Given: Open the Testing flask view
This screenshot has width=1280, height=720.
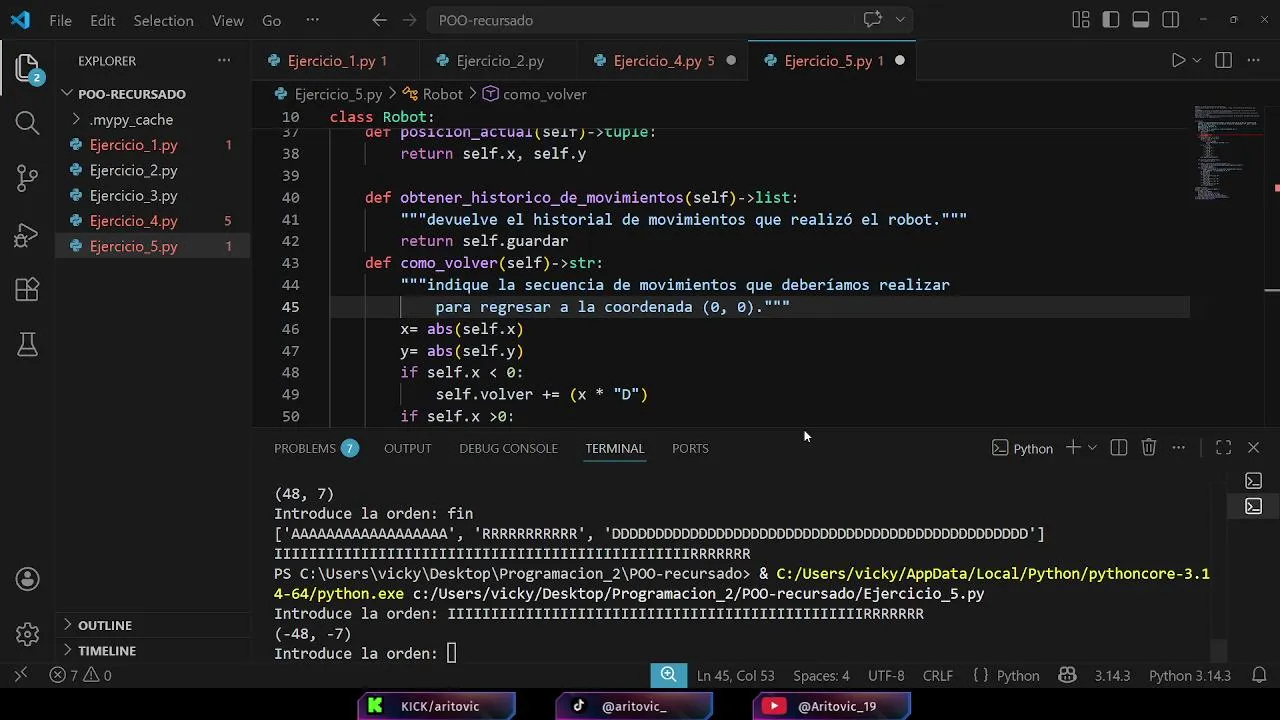Looking at the screenshot, I should tap(27, 345).
